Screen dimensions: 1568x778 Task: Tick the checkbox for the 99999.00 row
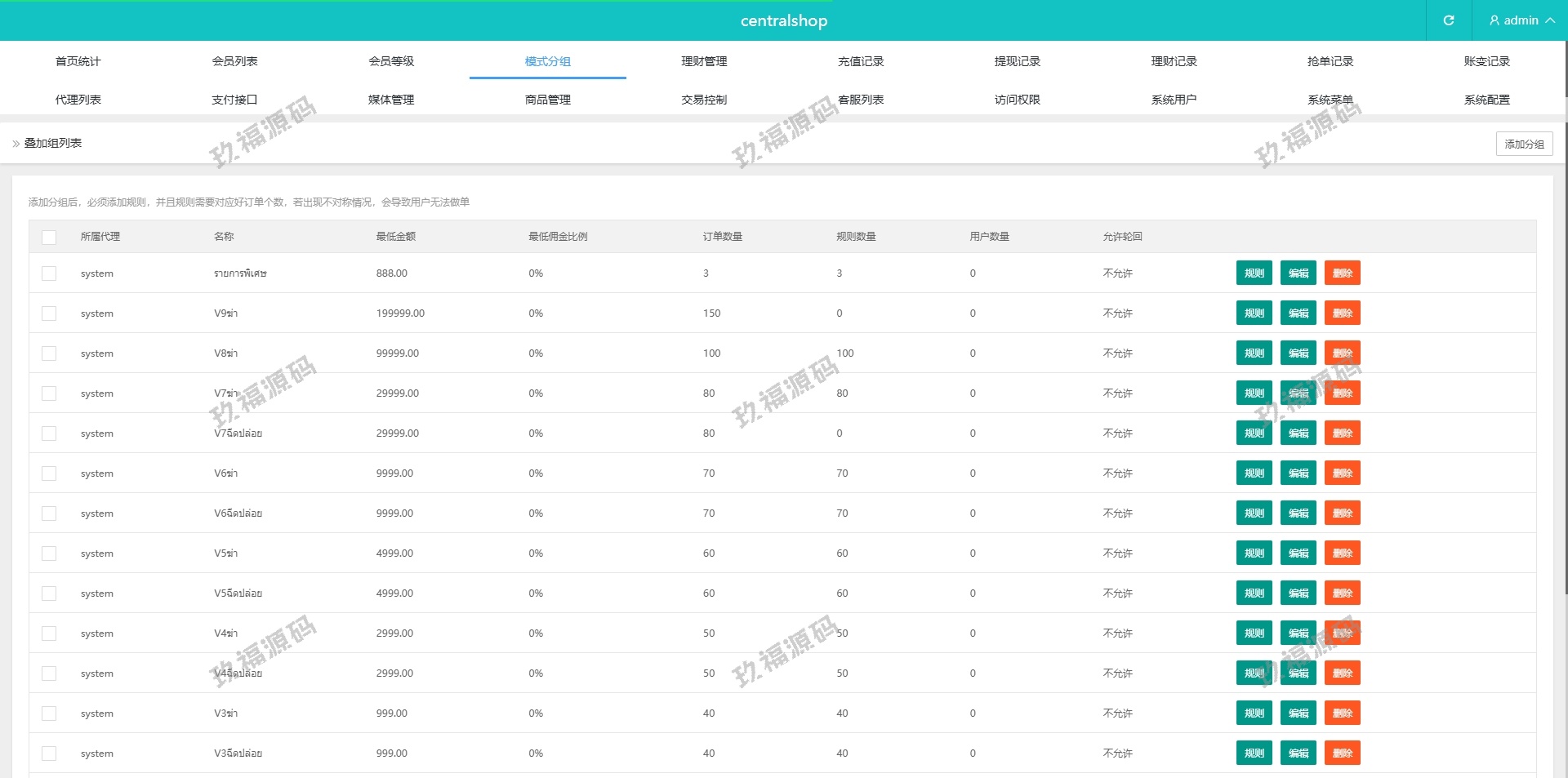point(49,353)
